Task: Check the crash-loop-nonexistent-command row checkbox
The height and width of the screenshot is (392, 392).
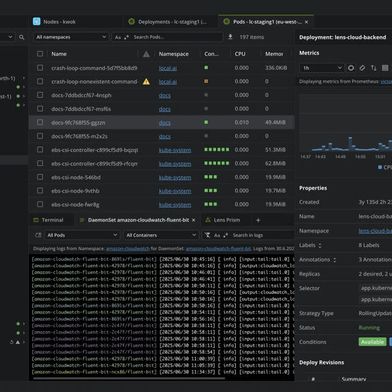Action: click(40, 81)
